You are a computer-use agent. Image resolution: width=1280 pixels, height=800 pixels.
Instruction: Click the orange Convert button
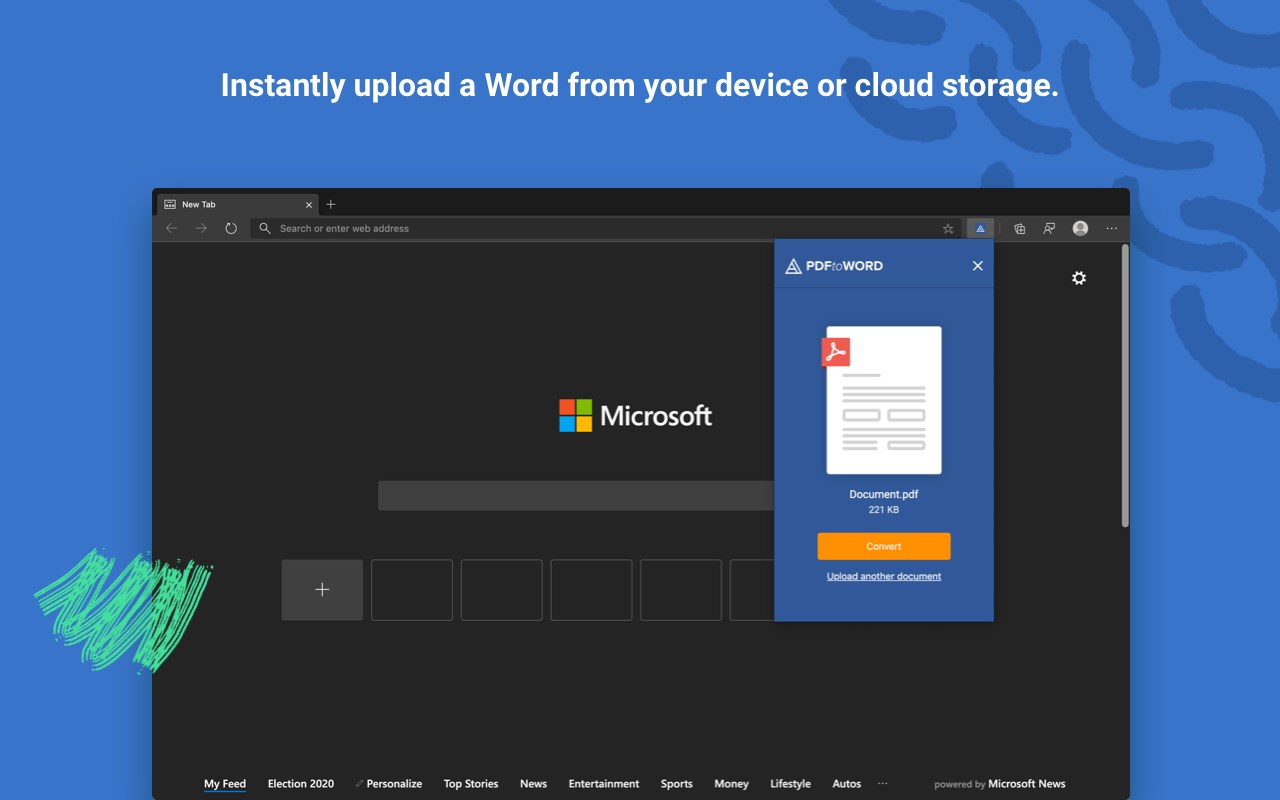tap(884, 546)
